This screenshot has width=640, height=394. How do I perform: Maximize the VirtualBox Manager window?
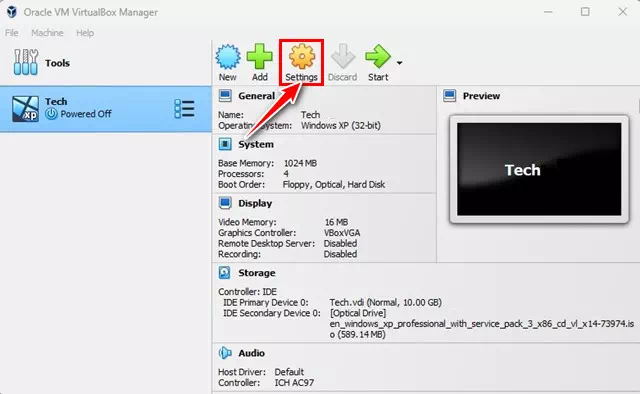(585, 12)
